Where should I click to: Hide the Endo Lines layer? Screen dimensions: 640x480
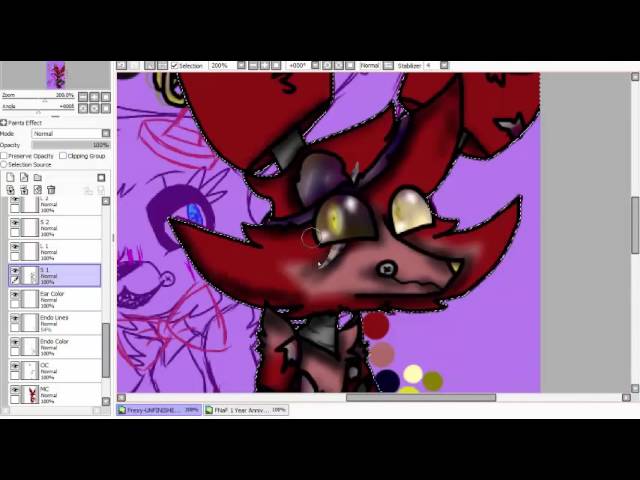coord(15,318)
